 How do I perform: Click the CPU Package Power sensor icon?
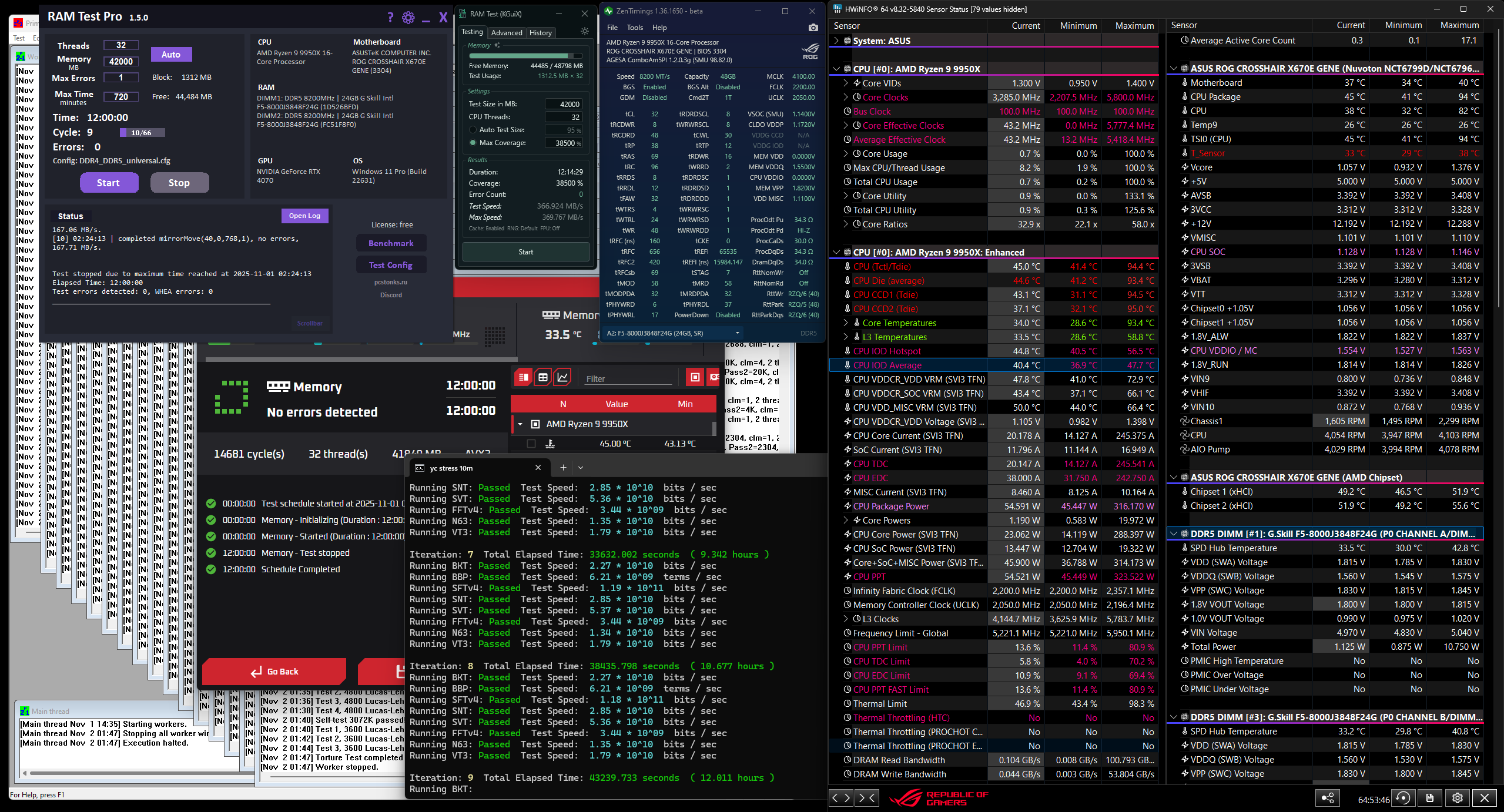(x=848, y=506)
